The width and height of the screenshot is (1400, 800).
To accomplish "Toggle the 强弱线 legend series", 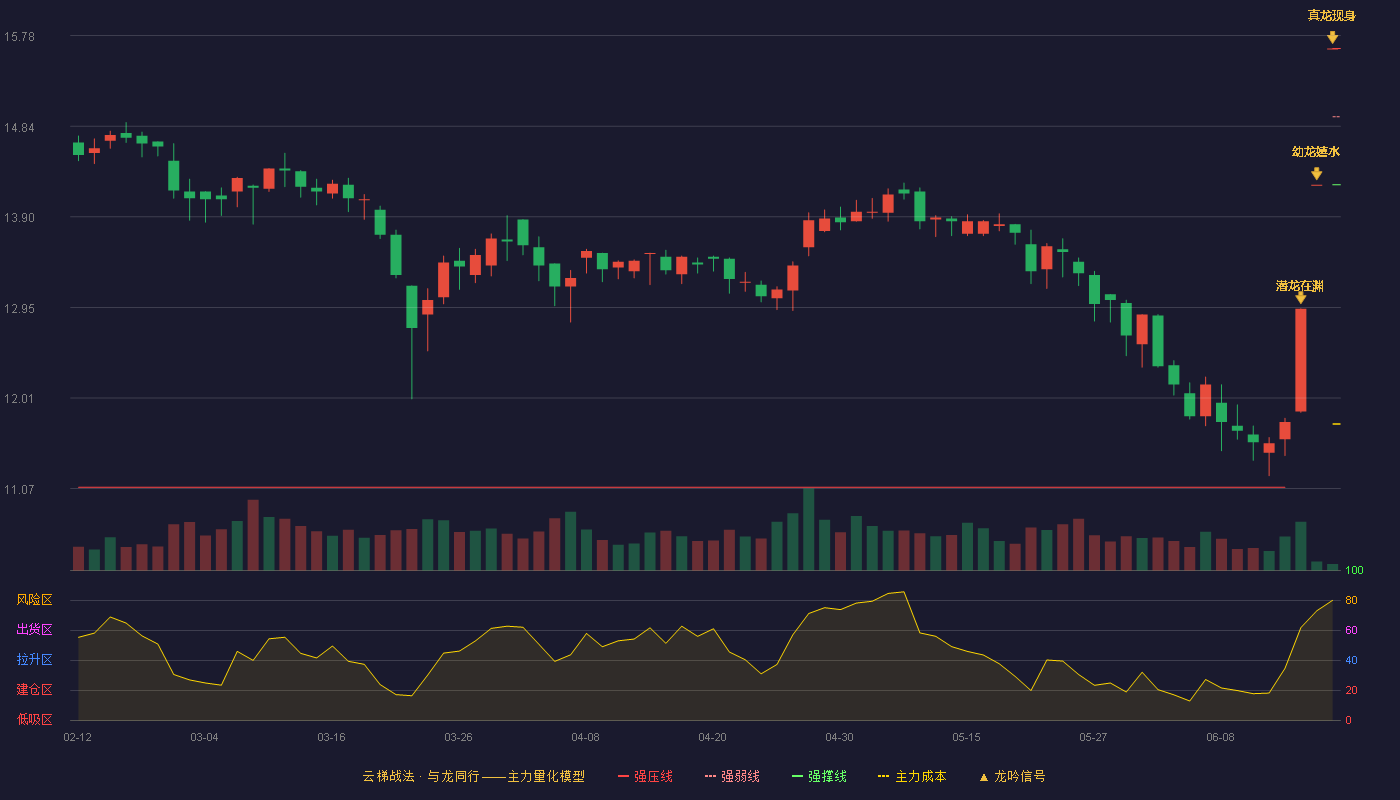I will tap(732, 776).
